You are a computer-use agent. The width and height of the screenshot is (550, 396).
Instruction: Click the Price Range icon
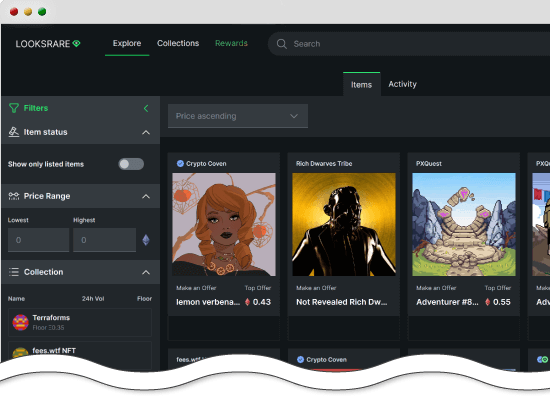(x=14, y=196)
